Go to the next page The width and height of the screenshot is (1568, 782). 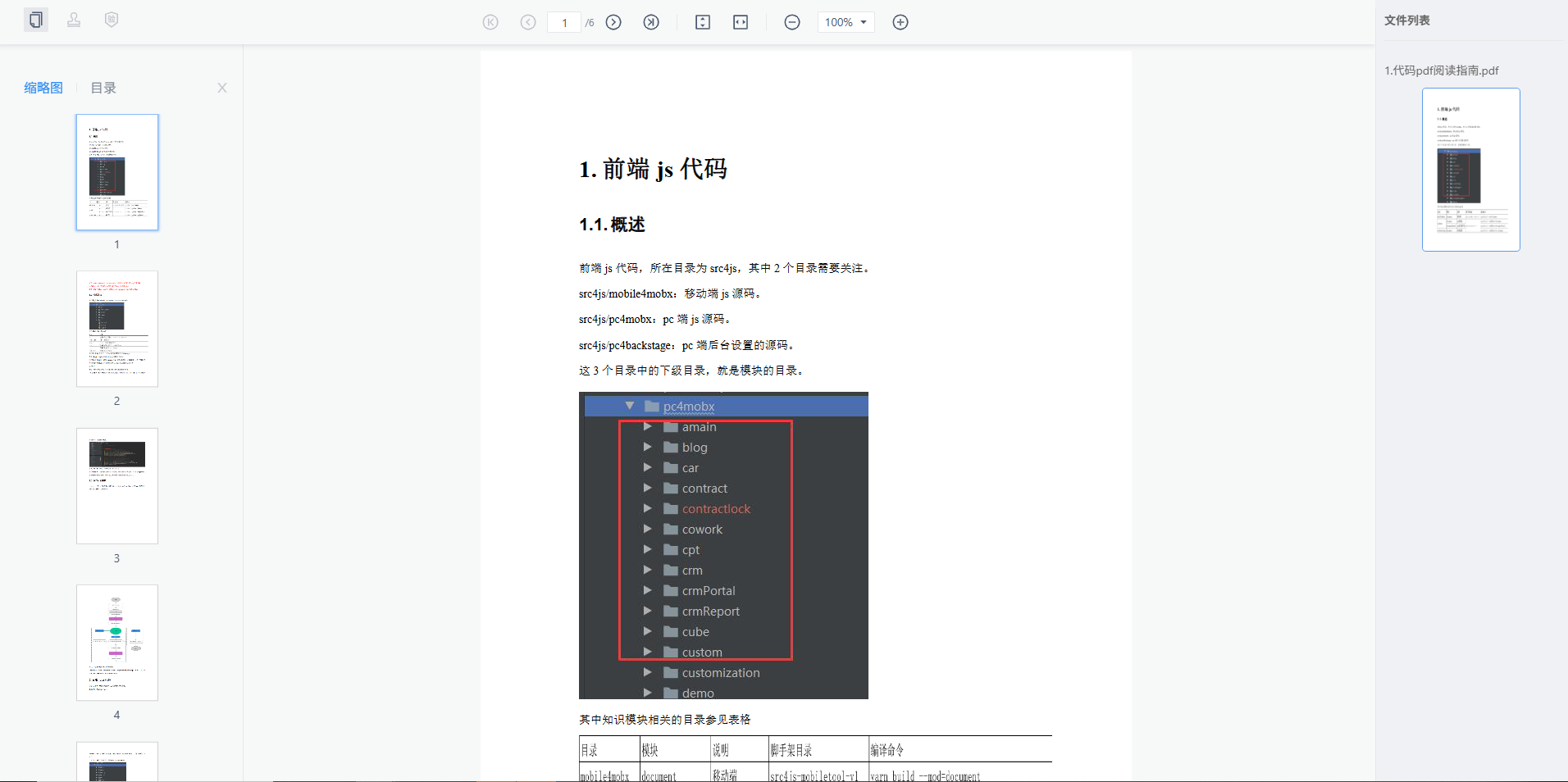click(x=613, y=22)
